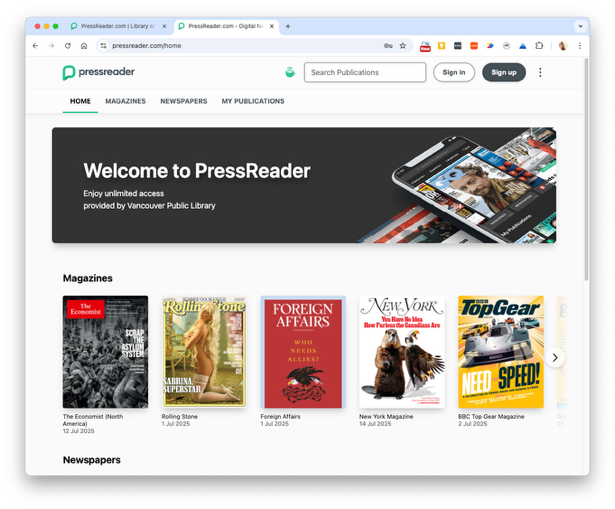Close the PressReader Digital Newspaper tab
The image size is (615, 509).
[x=272, y=26]
